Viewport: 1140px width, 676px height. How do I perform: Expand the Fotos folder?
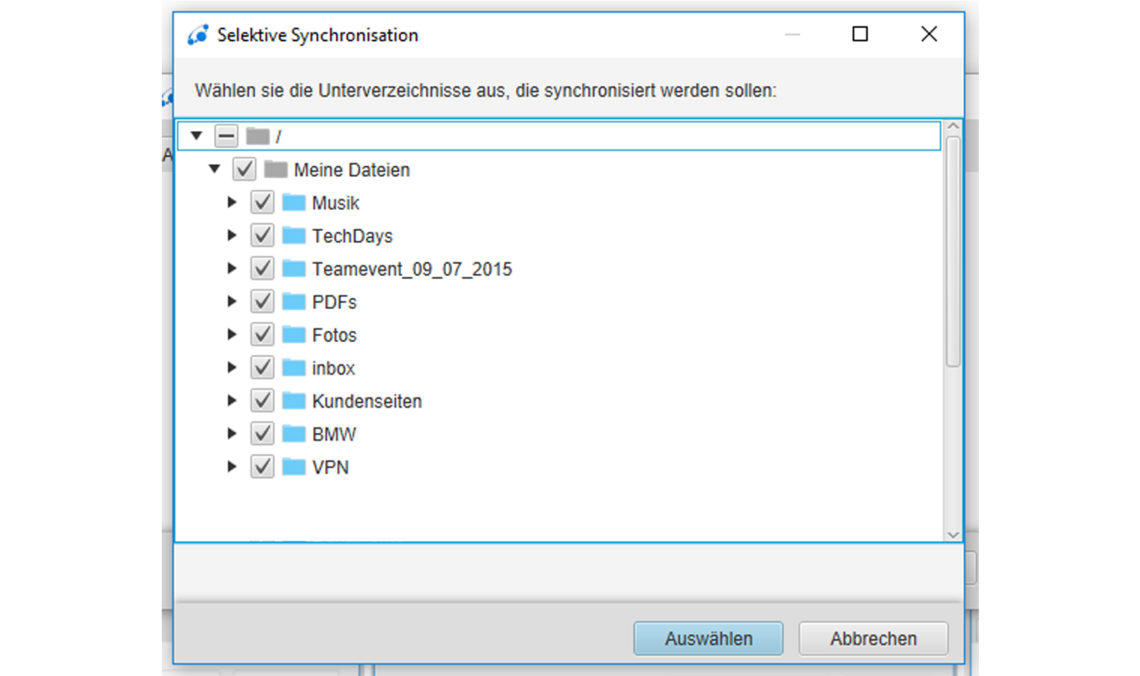click(x=231, y=334)
